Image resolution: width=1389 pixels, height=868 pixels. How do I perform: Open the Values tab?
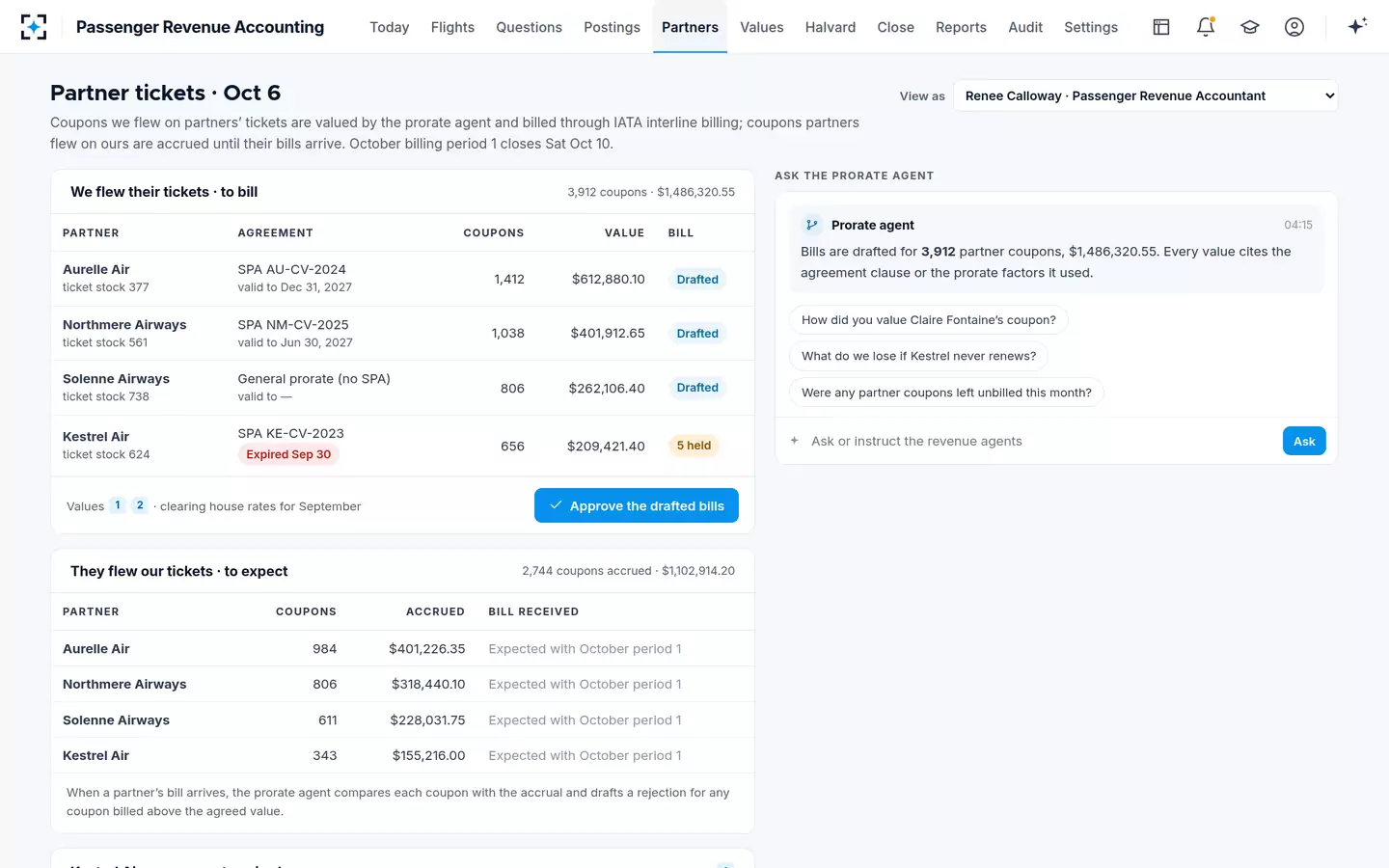click(x=761, y=27)
